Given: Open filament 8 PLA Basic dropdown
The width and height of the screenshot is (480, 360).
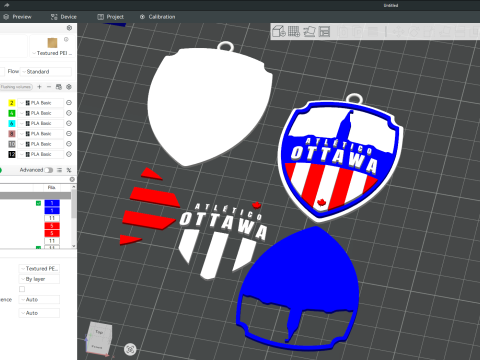Looking at the screenshot, I should [41, 134].
